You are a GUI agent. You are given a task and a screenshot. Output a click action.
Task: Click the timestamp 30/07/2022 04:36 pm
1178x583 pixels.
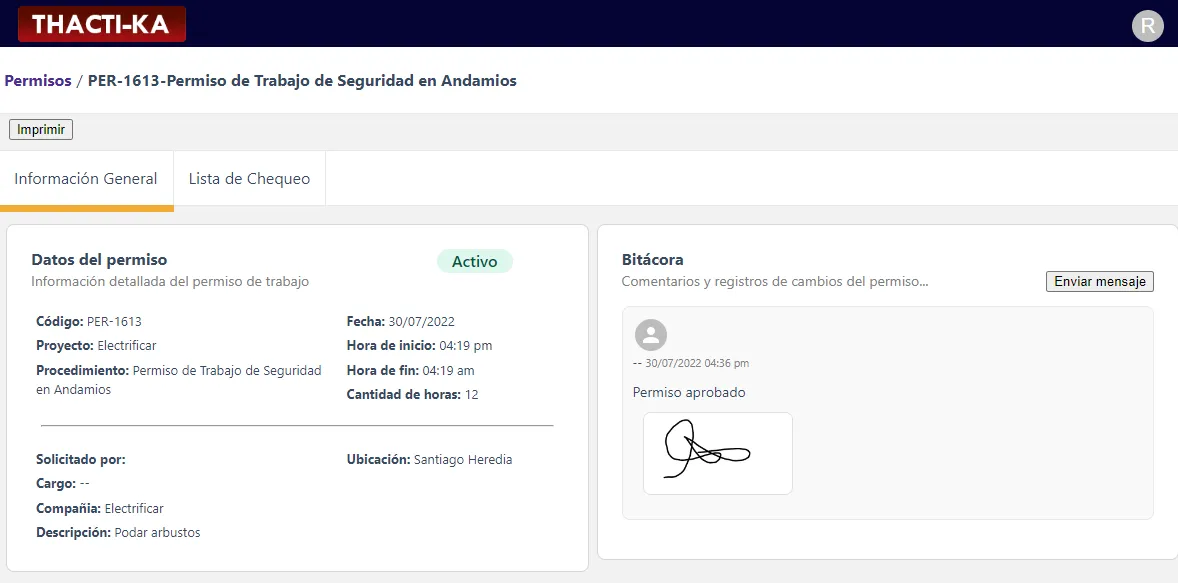tap(692, 363)
